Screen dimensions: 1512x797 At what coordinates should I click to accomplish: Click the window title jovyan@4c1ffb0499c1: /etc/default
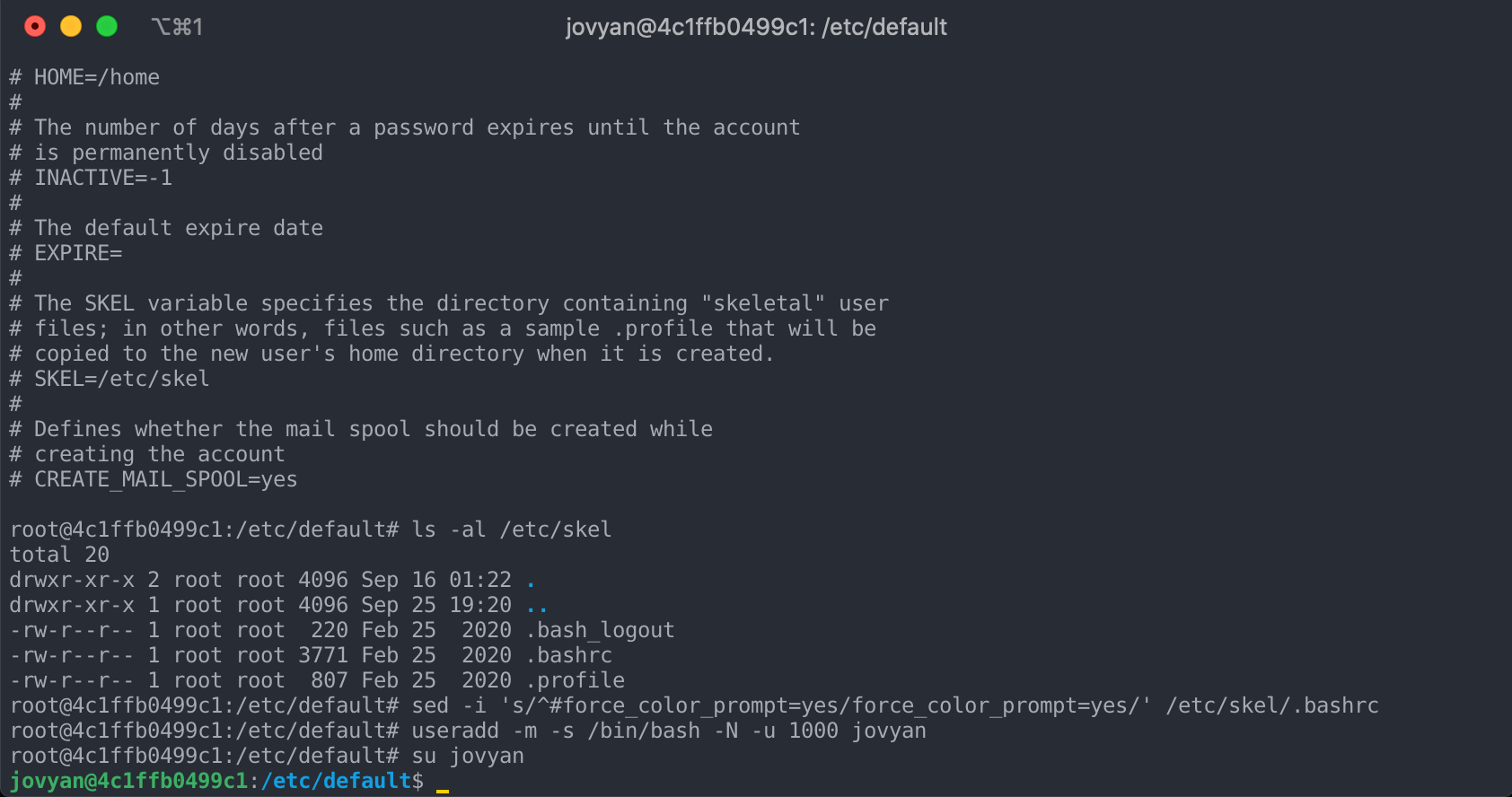756,27
